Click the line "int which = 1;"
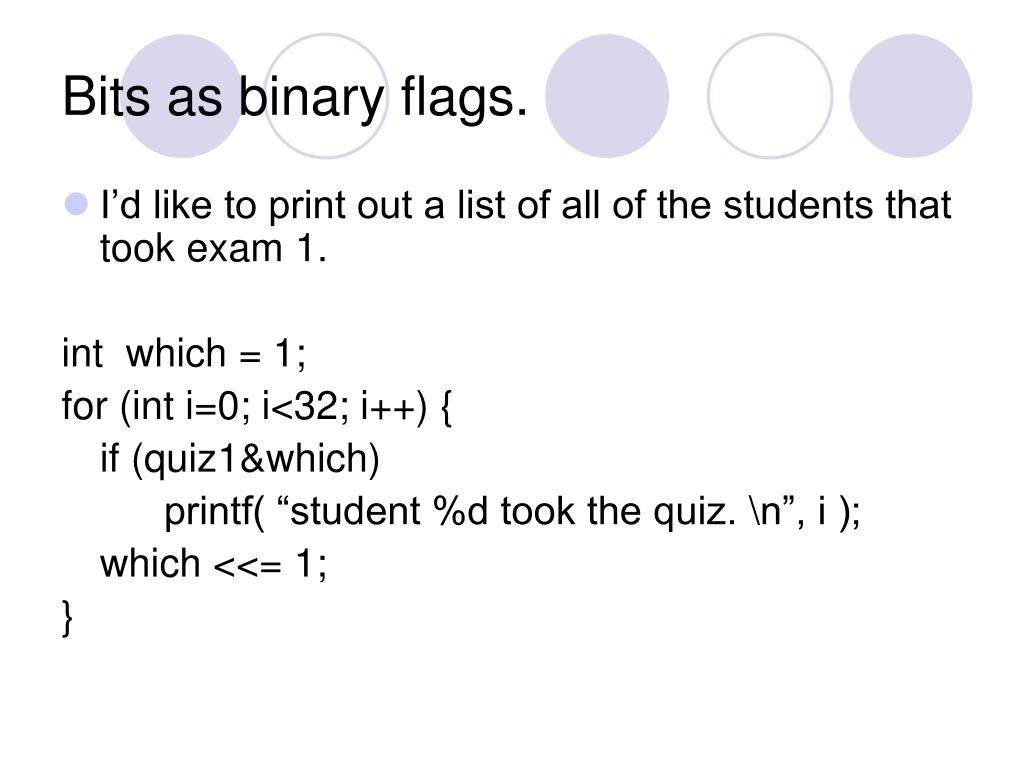 pyautogui.click(x=184, y=353)
